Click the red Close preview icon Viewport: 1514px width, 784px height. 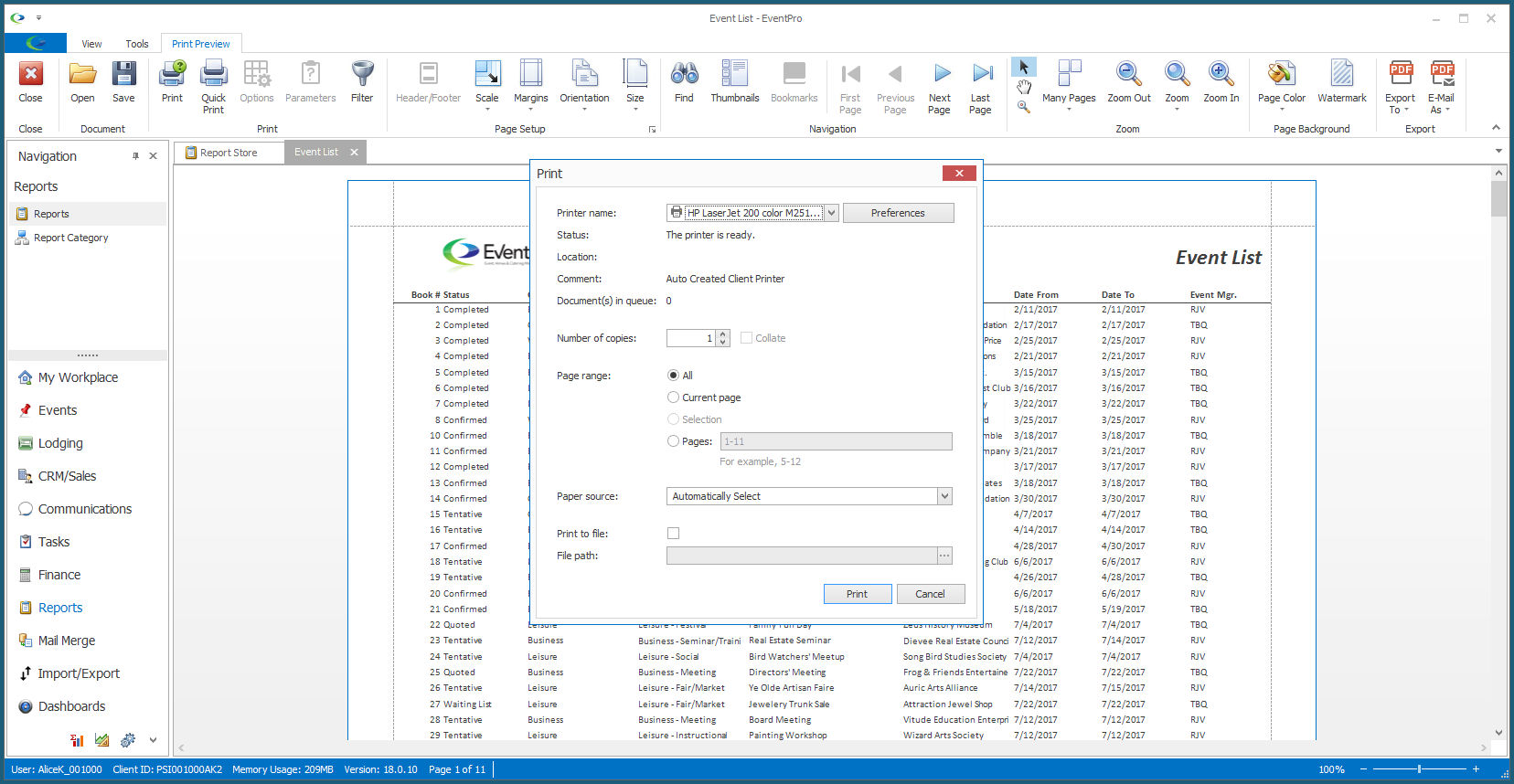30,74
